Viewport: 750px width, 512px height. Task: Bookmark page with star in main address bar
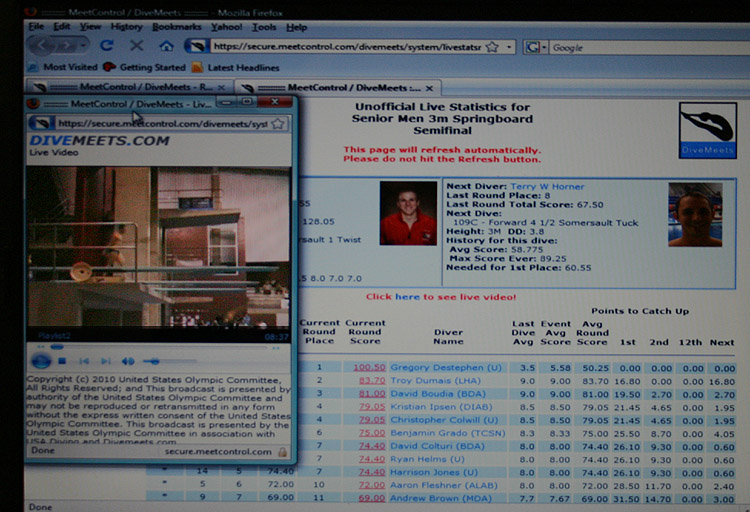pyautogui.click(x=492, y=47)
